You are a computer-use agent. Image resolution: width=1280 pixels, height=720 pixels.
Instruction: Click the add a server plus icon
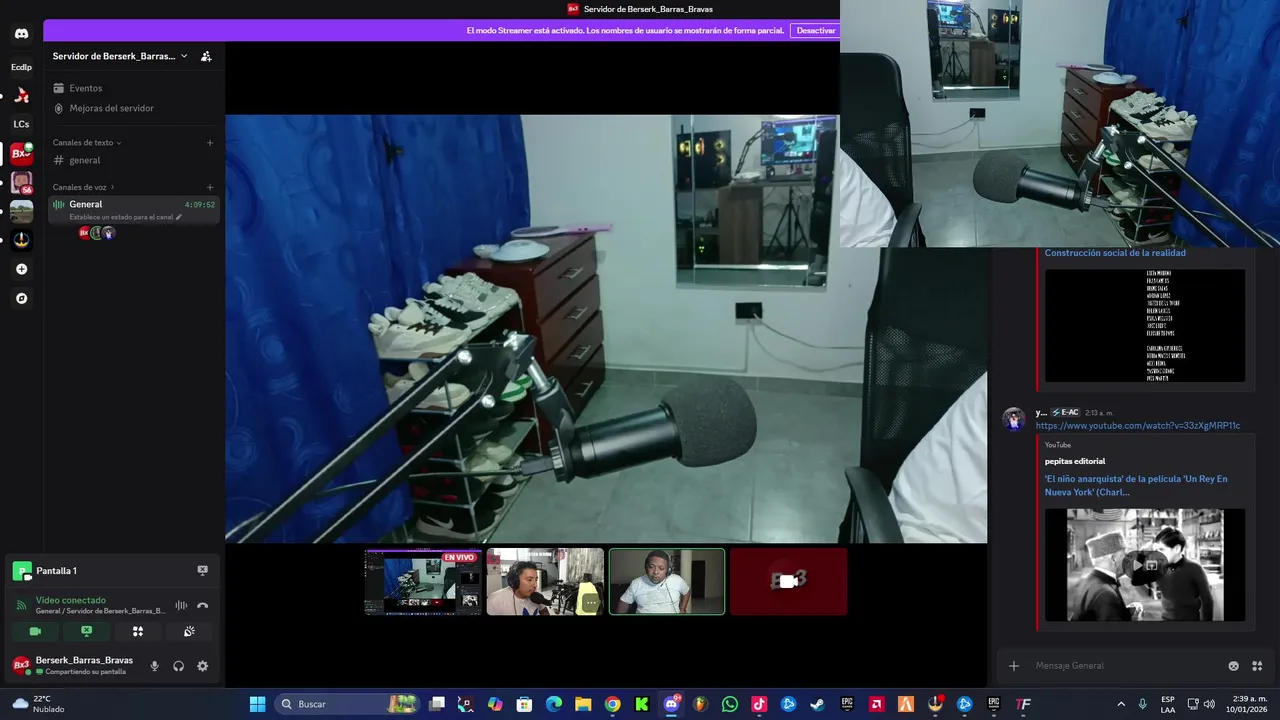(x=21, y=269)
